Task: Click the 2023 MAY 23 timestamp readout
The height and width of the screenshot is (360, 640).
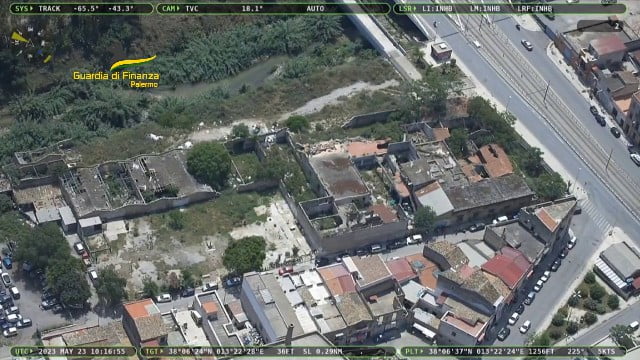Action: coord(82,351)
